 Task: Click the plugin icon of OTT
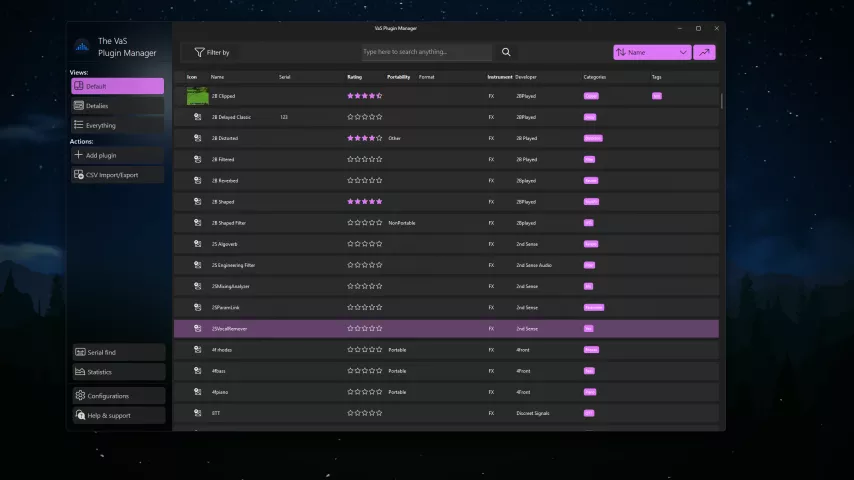pos(198,413)
